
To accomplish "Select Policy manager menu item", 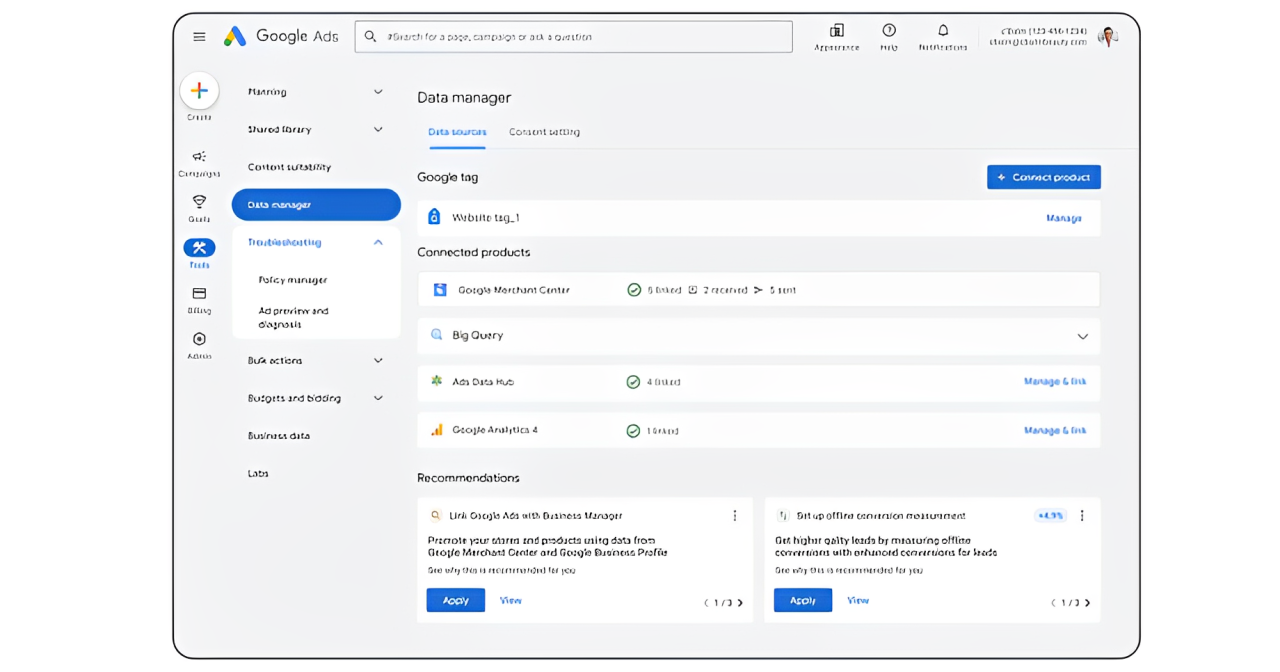I will [x=293, y=280].
